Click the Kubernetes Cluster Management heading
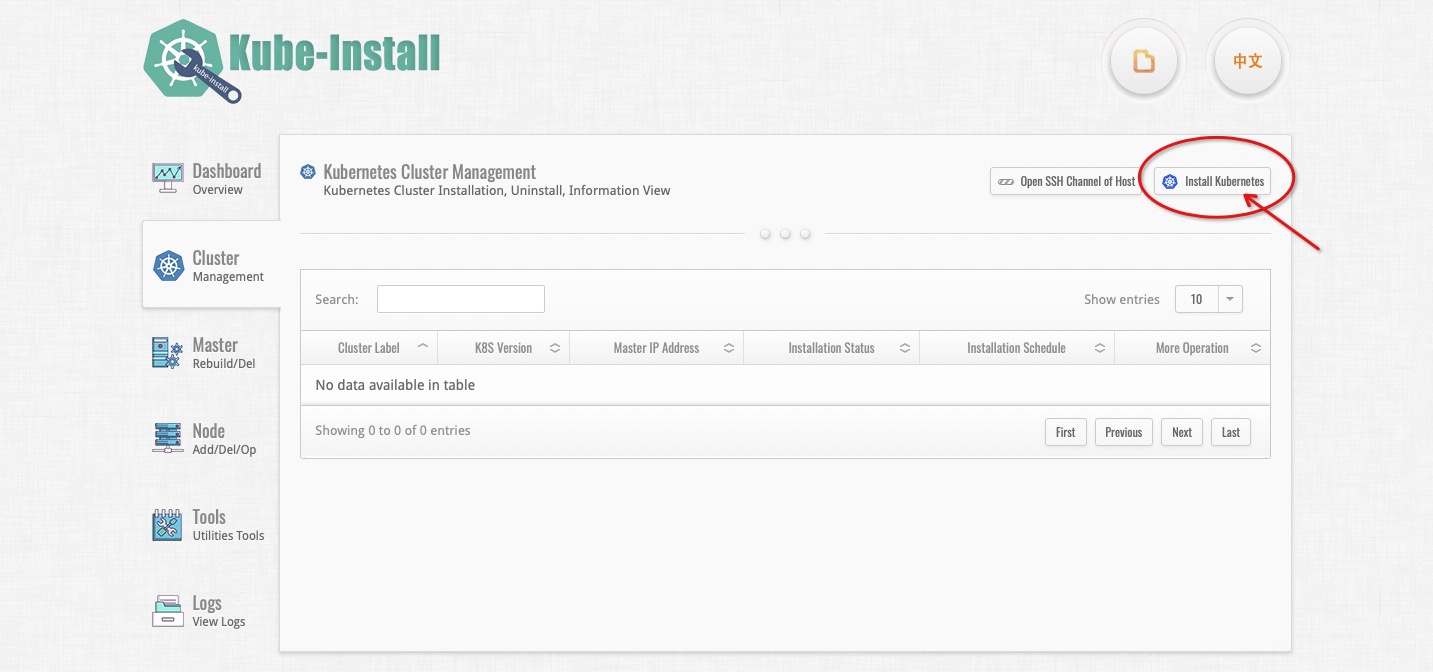Image resolution: width=1433 pixels, height=672 pixels. [430, 172]
